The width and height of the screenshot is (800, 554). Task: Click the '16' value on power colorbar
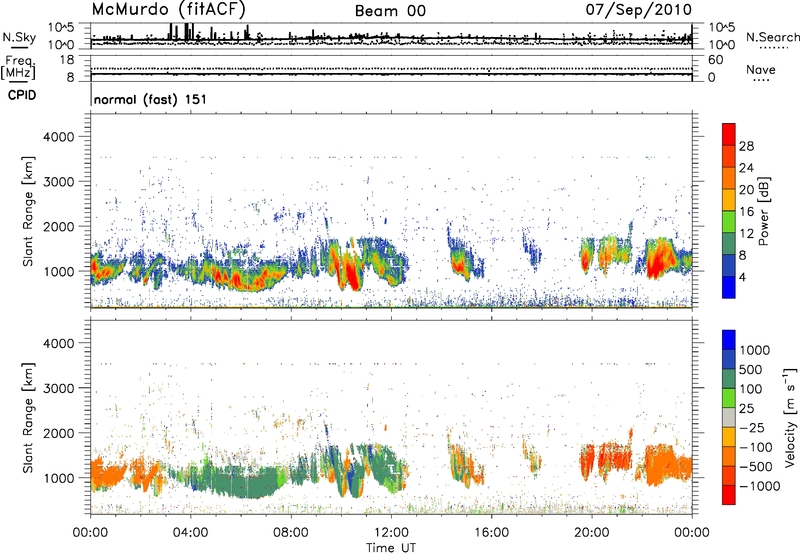click(746, 212)
